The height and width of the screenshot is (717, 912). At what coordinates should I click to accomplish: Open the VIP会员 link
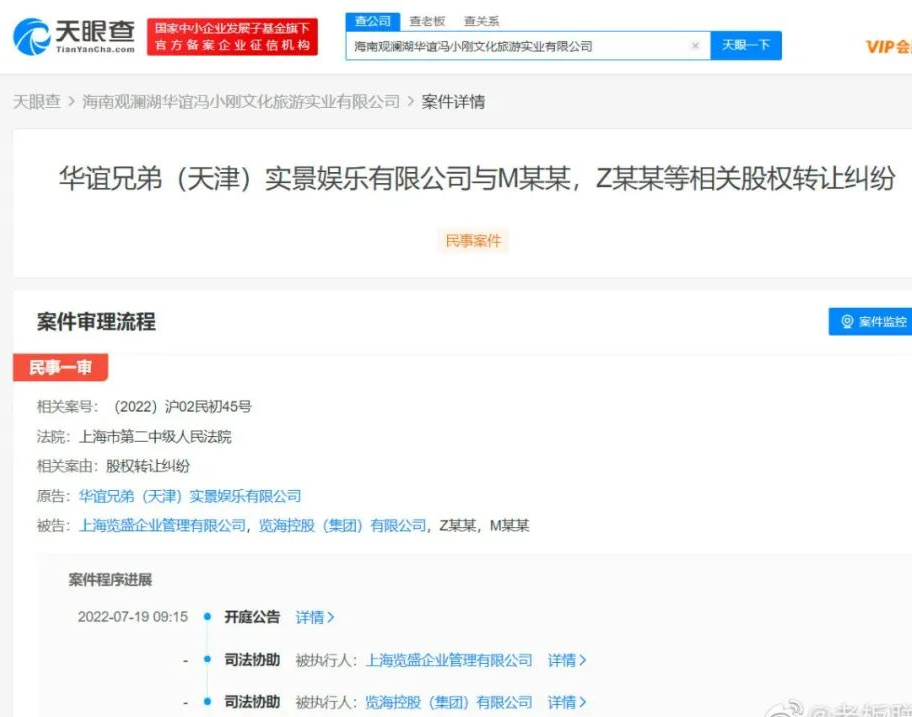pos(888,47)
